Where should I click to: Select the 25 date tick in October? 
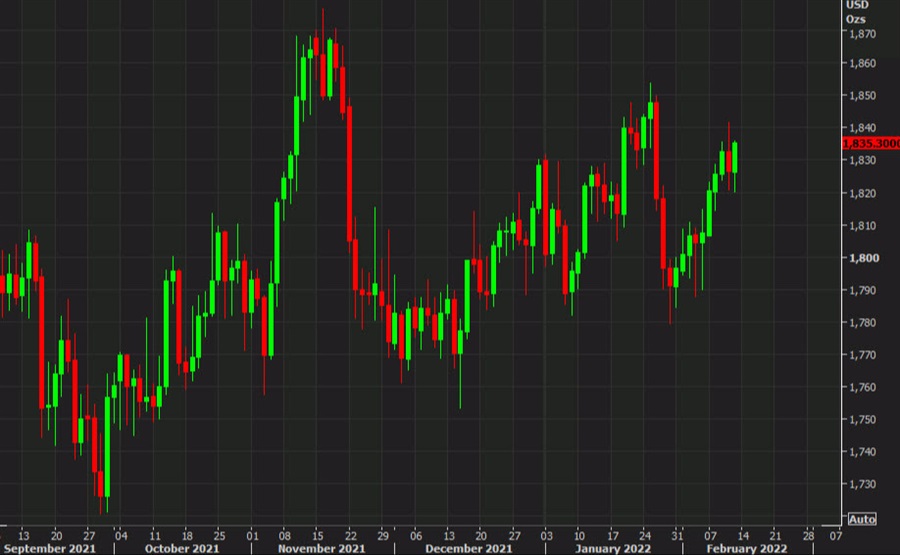pyautogui.click(x=219, y=536)
